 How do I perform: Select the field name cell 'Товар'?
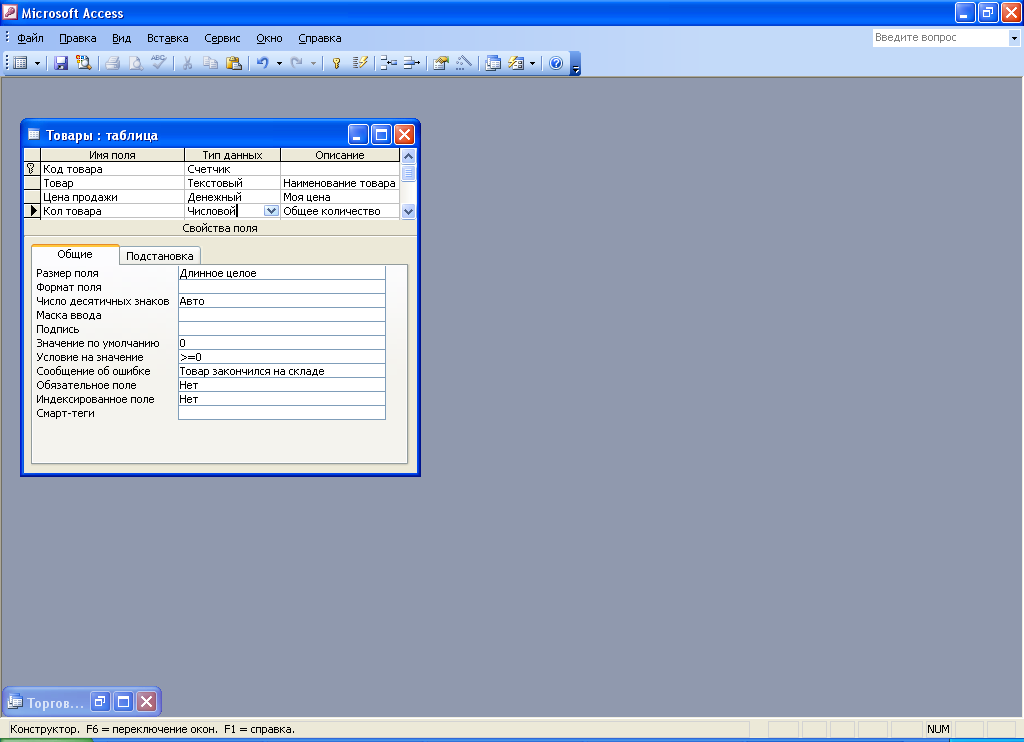[112, 183]
